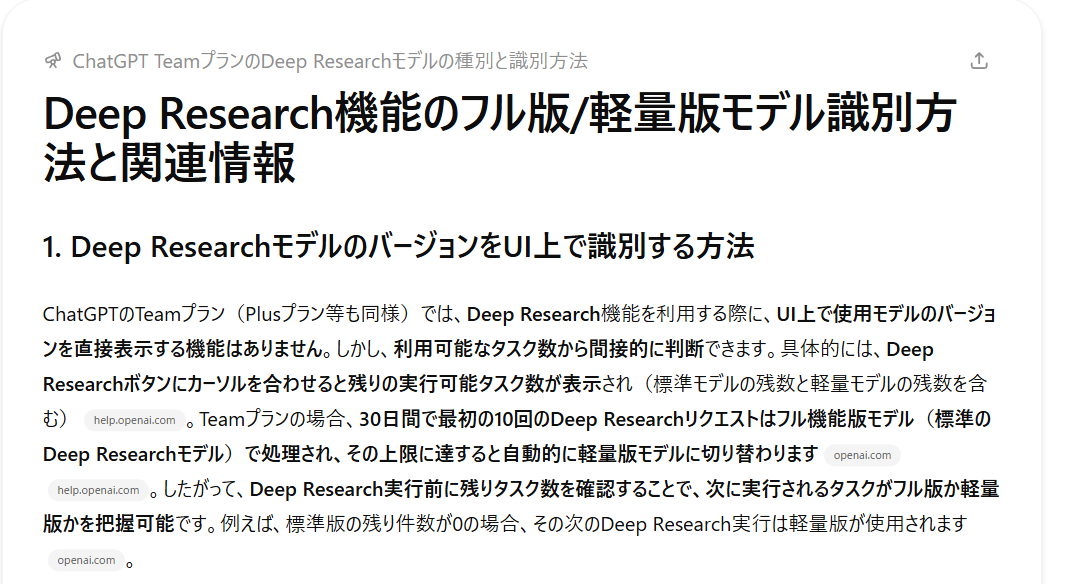
Task: Open the openai.com citation after 切り替わります
Action: coord(862,455)
